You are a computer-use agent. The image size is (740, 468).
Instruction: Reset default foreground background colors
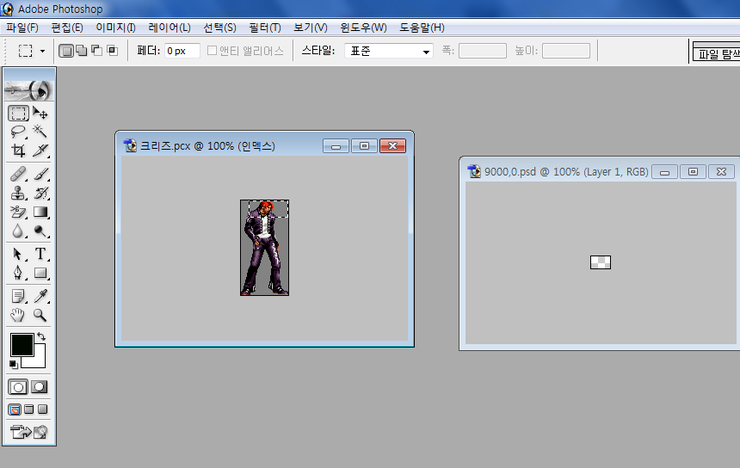pos(13,364)
